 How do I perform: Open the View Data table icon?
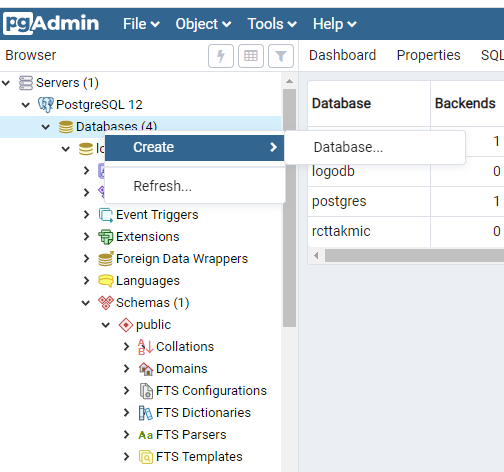click(x=251, y=56)
